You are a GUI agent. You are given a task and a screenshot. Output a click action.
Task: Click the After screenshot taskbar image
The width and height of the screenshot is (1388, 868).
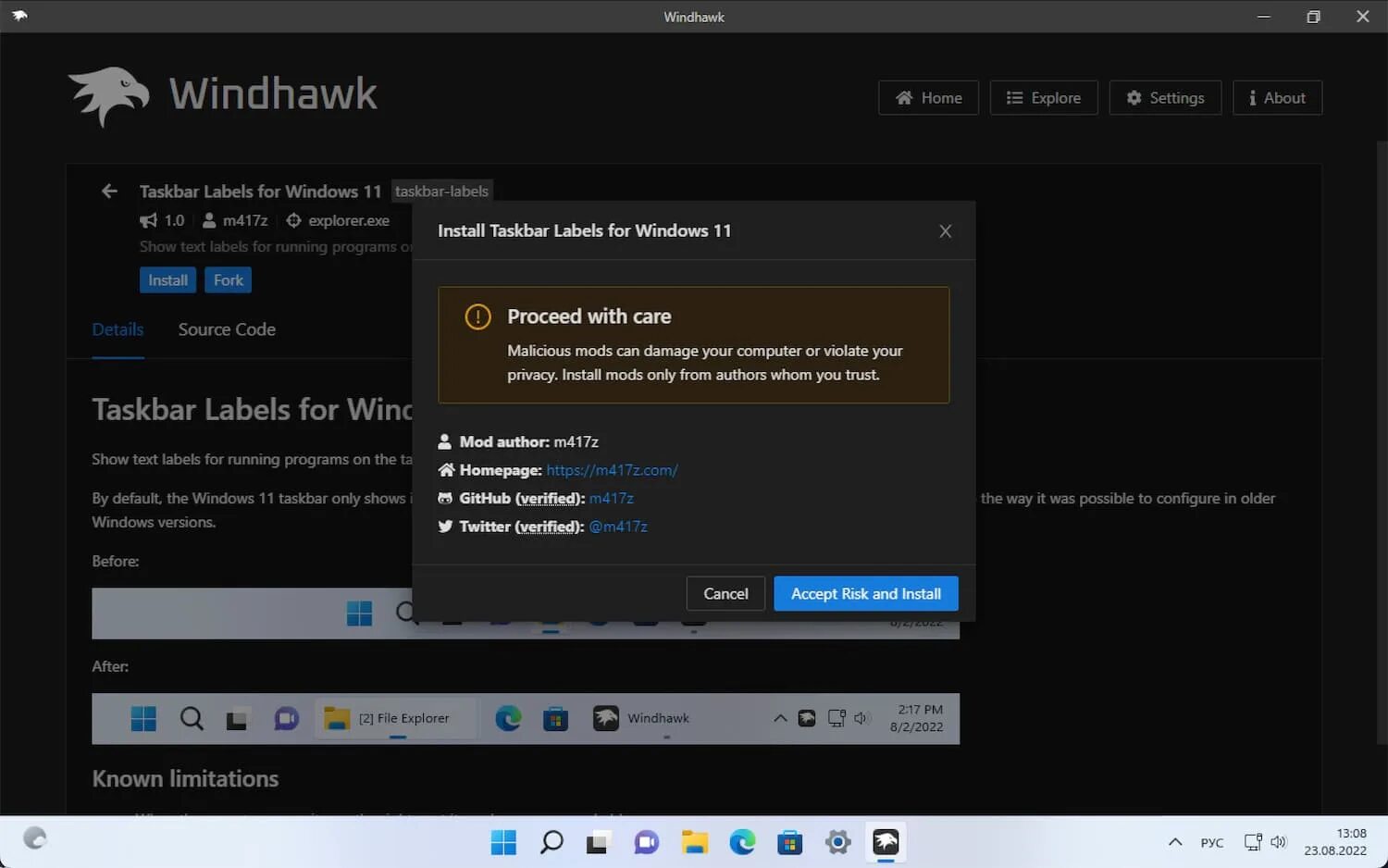point(526,719)
